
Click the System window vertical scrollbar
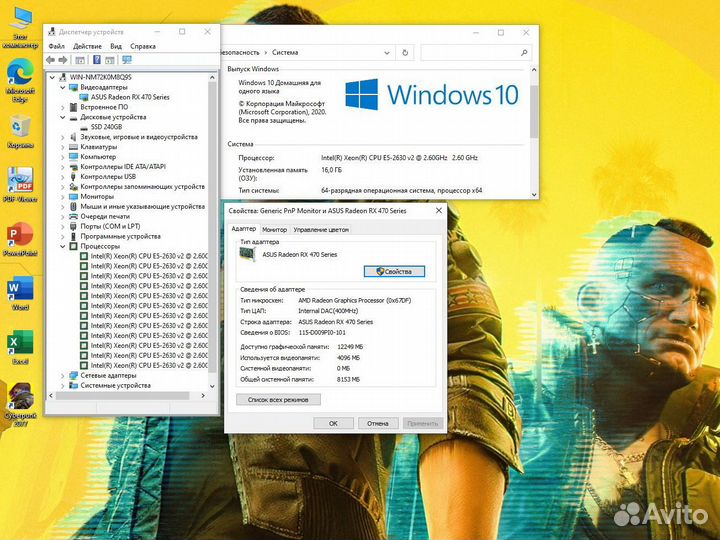pos(534,110)
